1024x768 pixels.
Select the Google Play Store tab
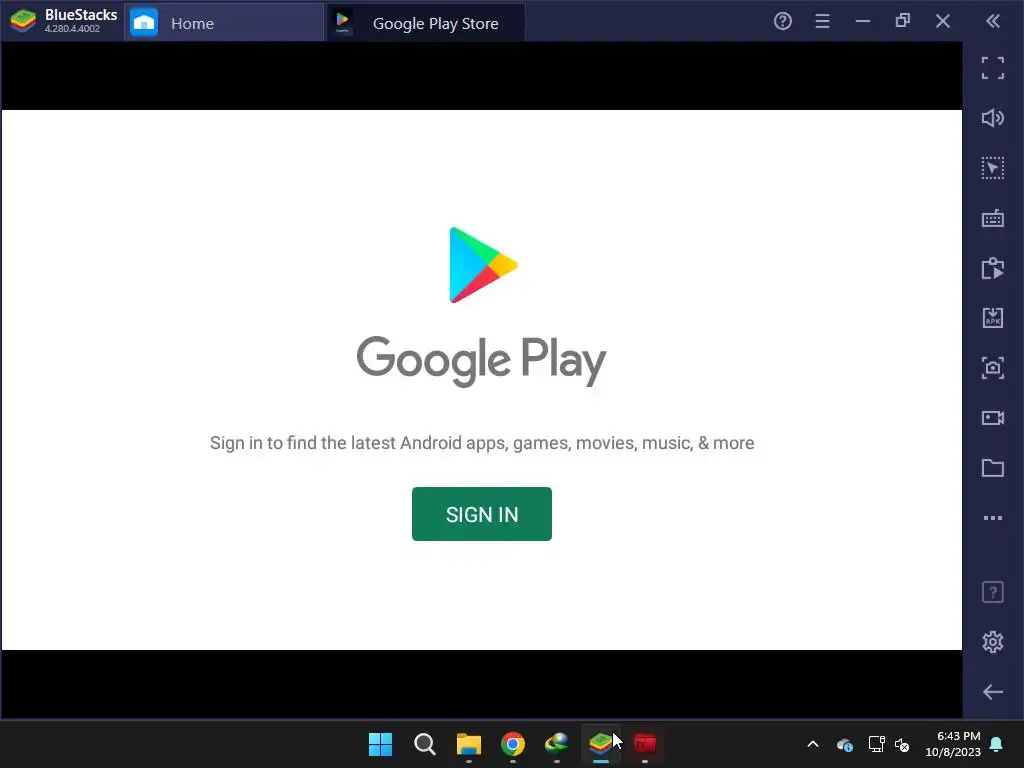click(x=425, y=23)
